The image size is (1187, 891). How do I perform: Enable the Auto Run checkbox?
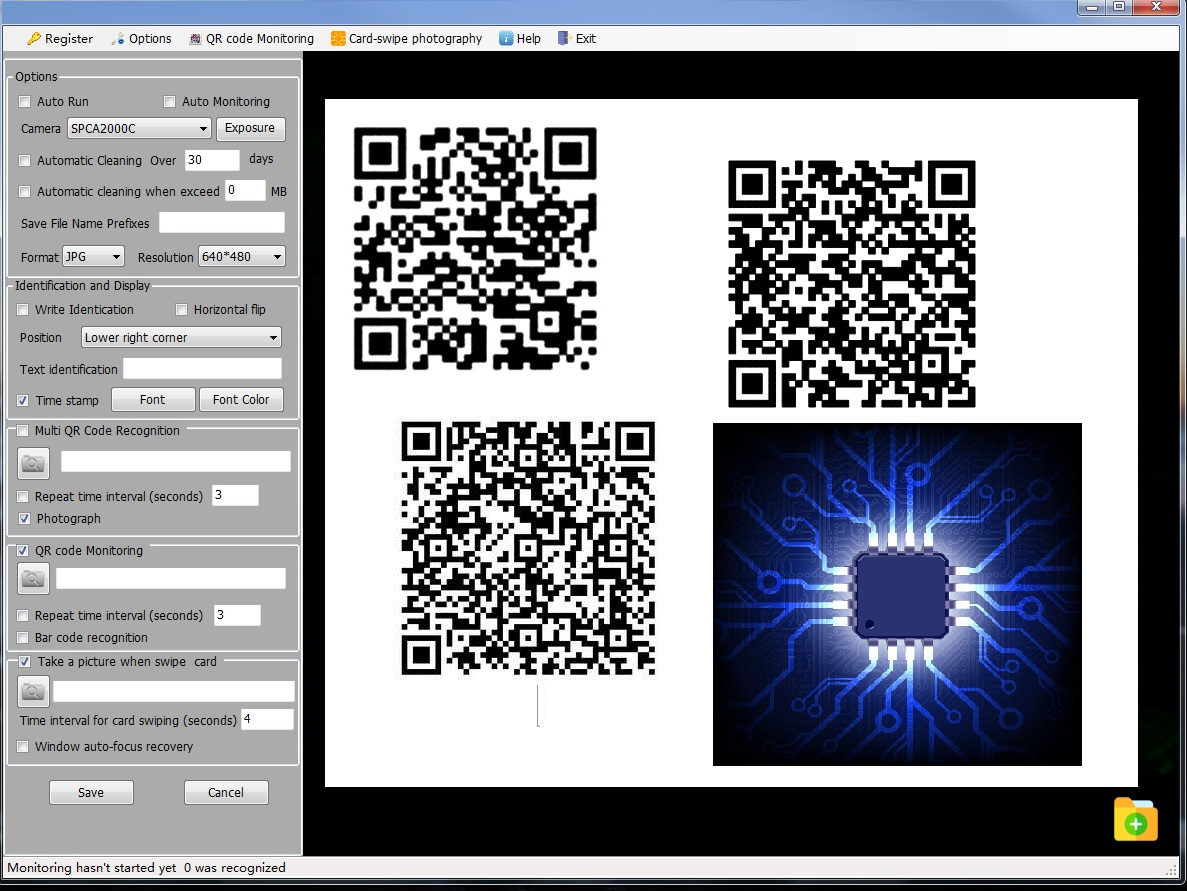click(24, 101)
